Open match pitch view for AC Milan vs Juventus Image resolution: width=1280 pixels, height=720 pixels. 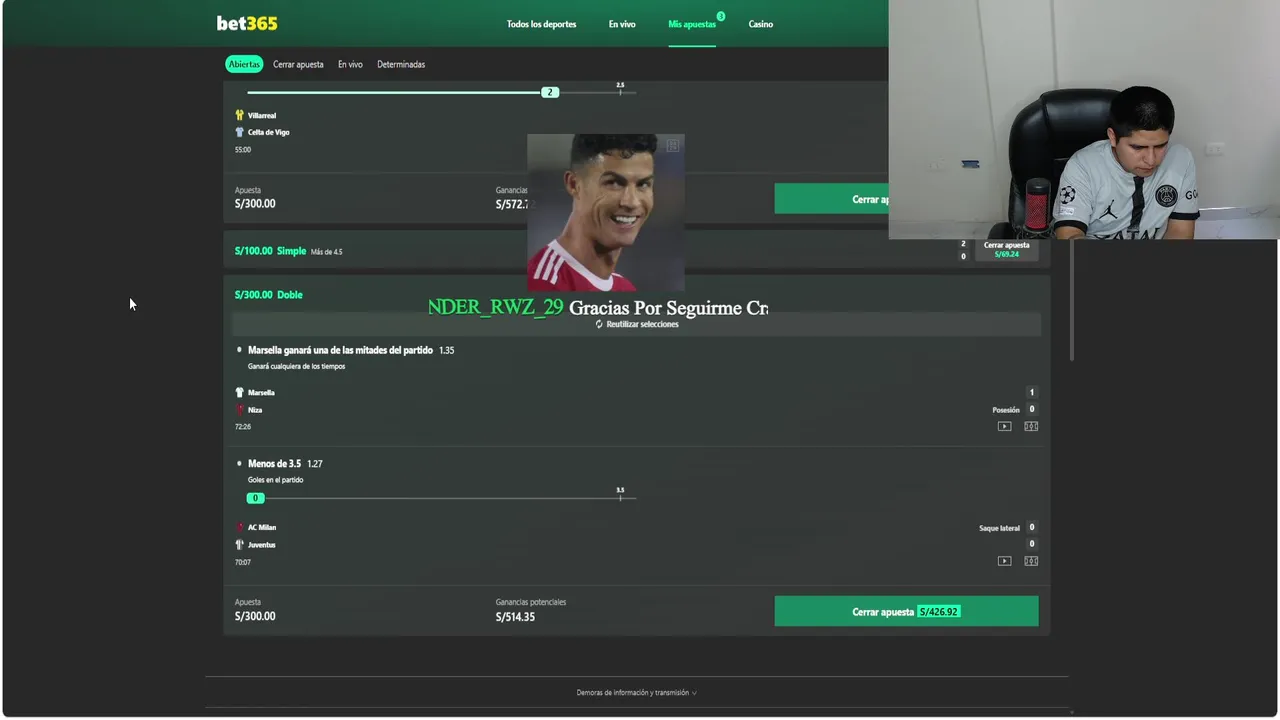click(x=1031, y=561)
